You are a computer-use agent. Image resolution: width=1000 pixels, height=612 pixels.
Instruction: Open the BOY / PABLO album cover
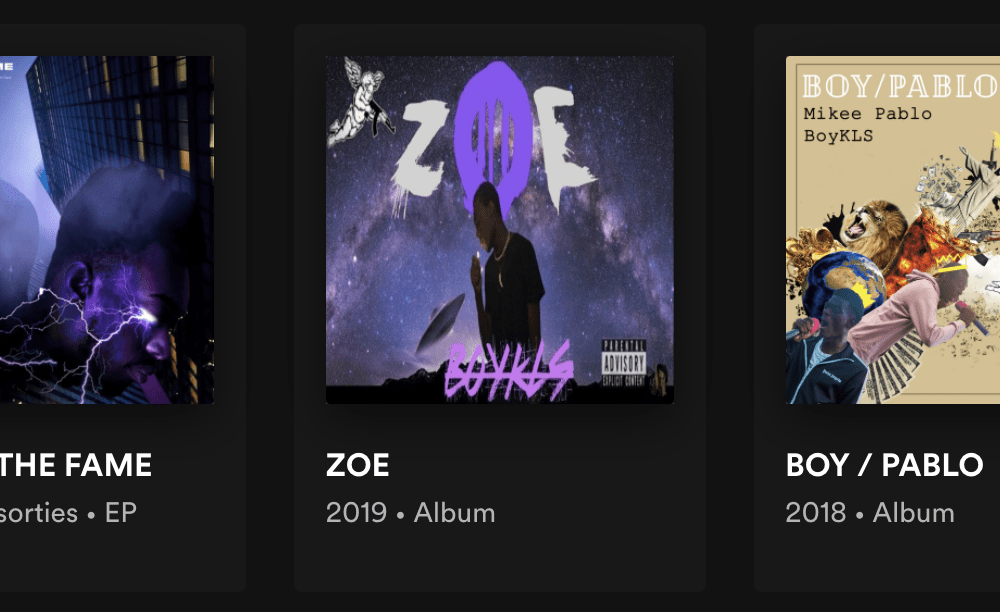tap(893, 230)
